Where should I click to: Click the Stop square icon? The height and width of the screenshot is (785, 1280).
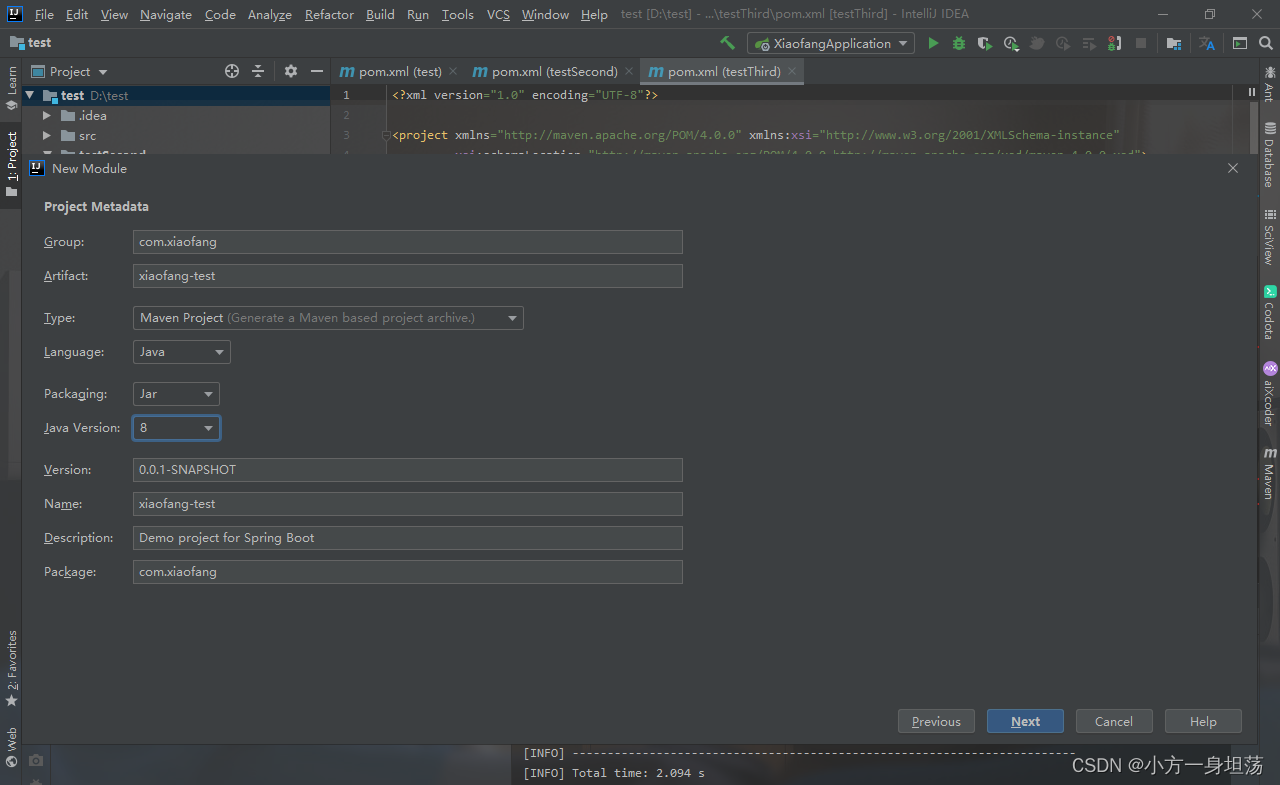[x=1141, y=43]
